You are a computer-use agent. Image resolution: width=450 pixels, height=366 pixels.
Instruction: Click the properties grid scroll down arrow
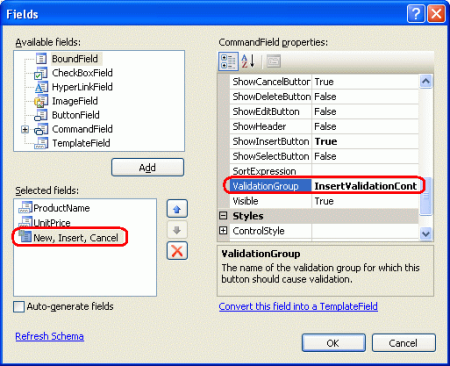click(x=426, y=234)
